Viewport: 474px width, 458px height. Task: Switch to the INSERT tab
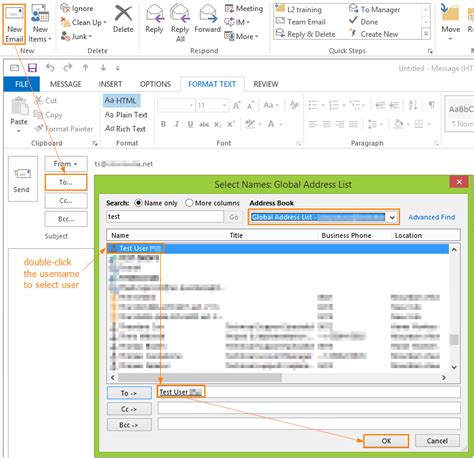click(x=110, y=84)
